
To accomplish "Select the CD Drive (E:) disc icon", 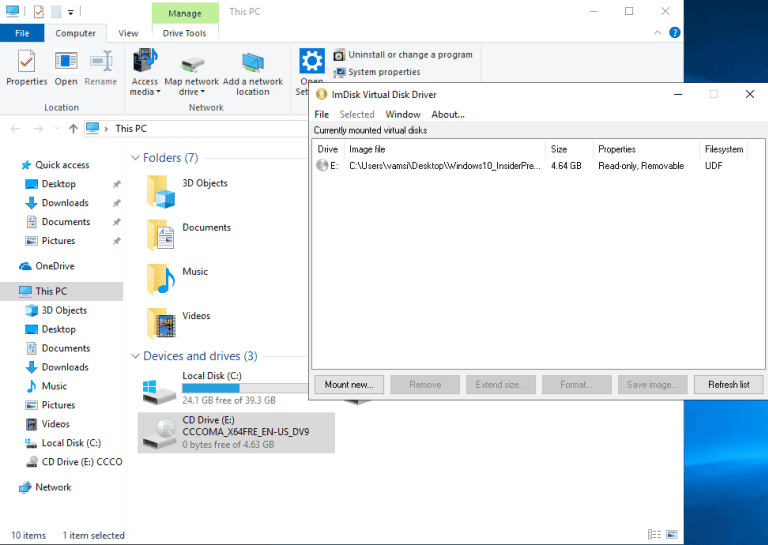I will [159, 434].
